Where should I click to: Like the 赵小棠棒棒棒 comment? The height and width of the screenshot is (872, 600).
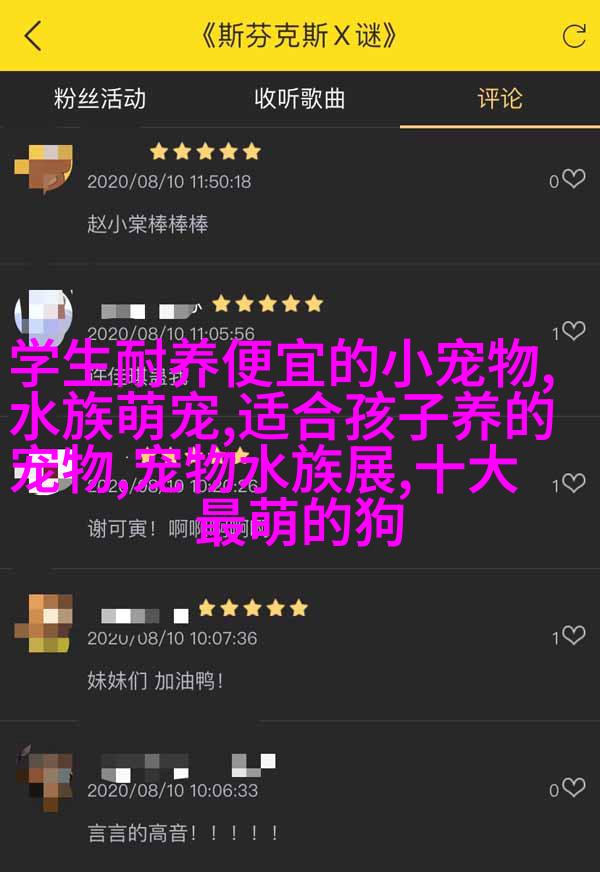pyautogui.click(x=573, y=179)
